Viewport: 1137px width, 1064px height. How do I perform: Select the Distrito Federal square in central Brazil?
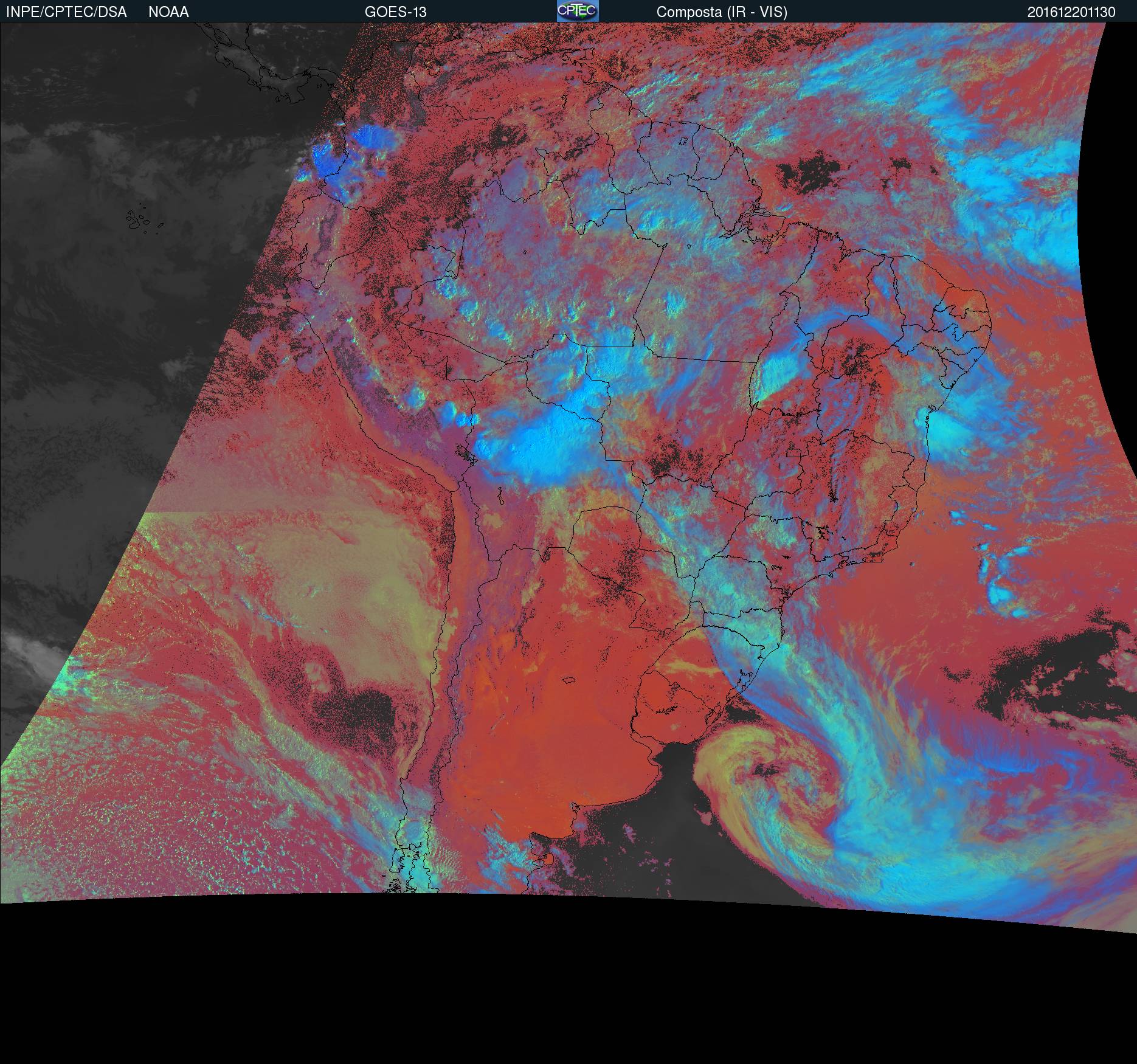coord(793,452)
